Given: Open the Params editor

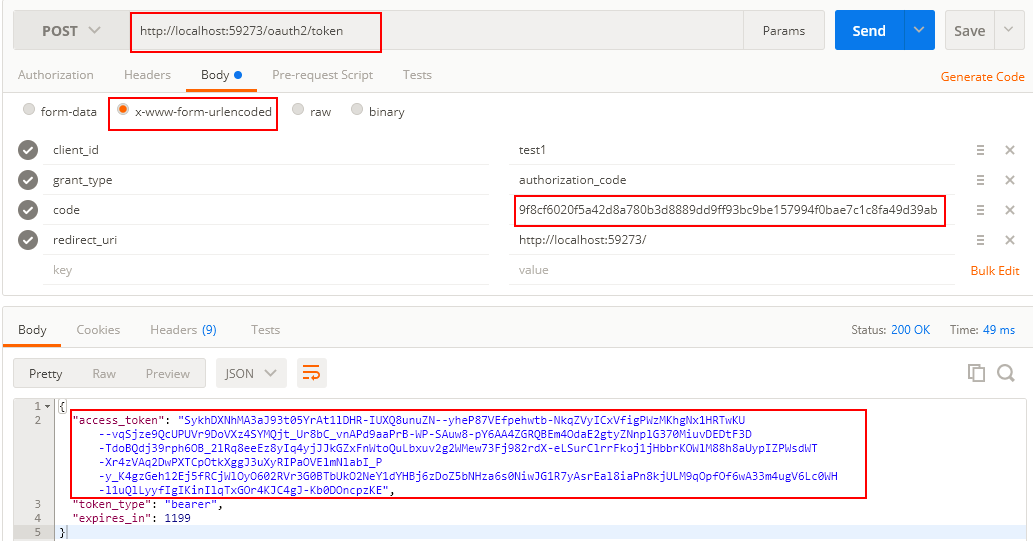Looking at the screenshot, I should [783, 31].
